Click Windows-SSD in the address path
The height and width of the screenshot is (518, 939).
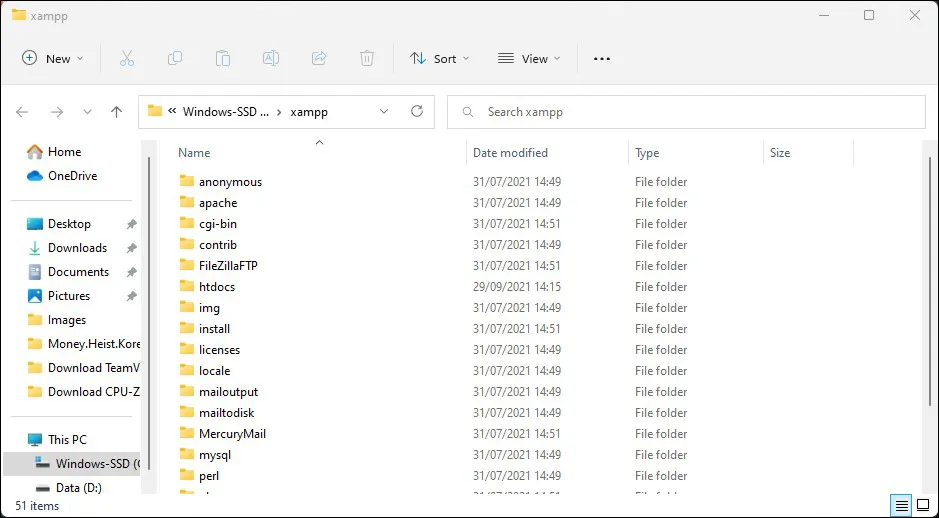tap(226, 112)
